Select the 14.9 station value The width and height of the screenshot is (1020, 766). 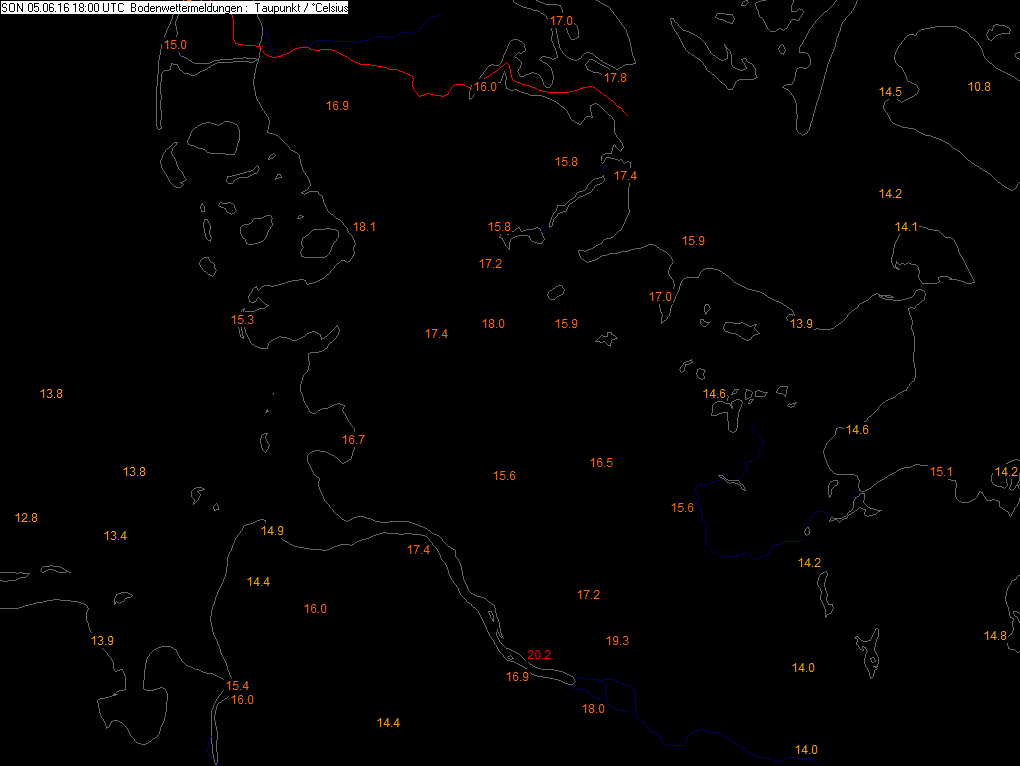[272, 531]
